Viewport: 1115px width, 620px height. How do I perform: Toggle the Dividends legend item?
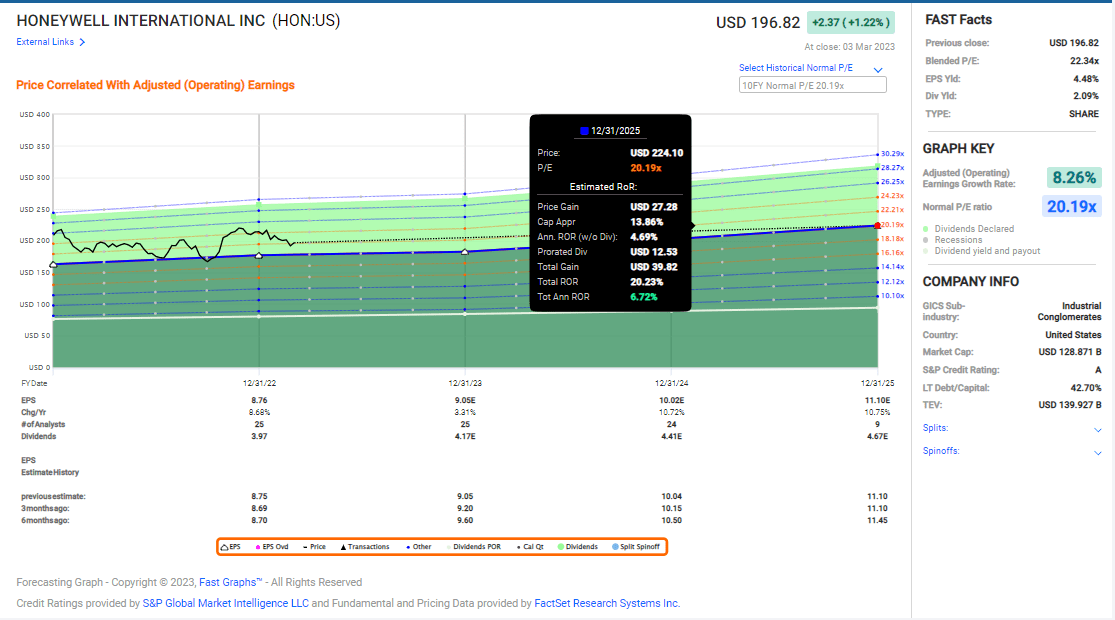(x=578, y=547)
